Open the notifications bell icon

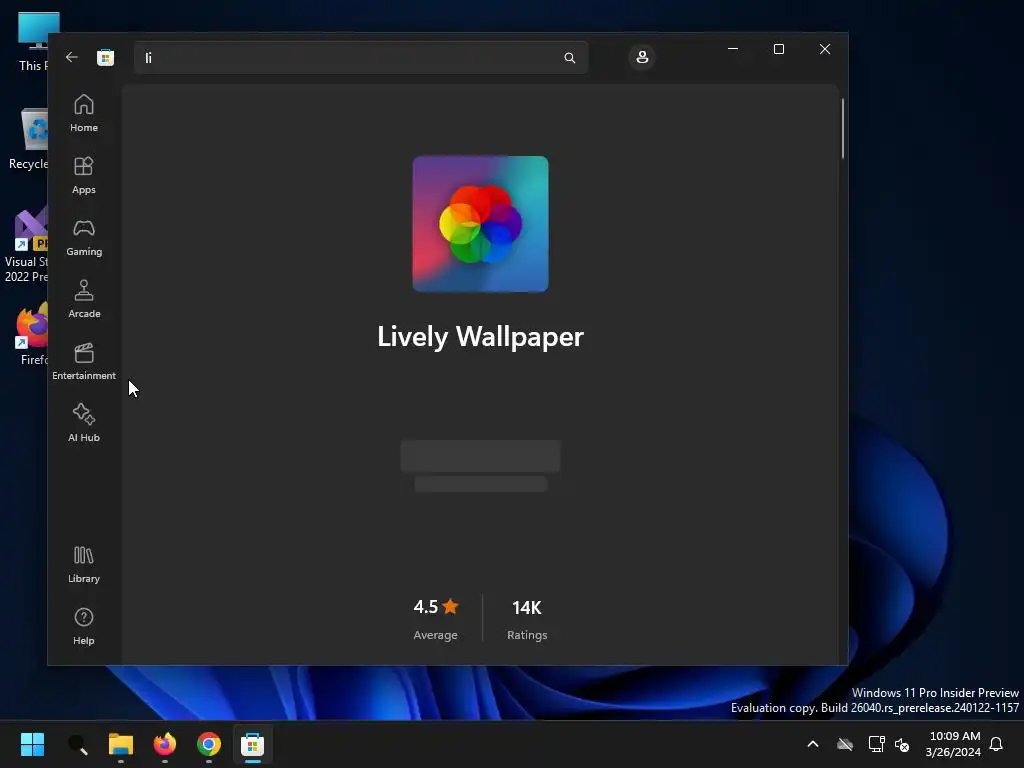coord(997,744)
